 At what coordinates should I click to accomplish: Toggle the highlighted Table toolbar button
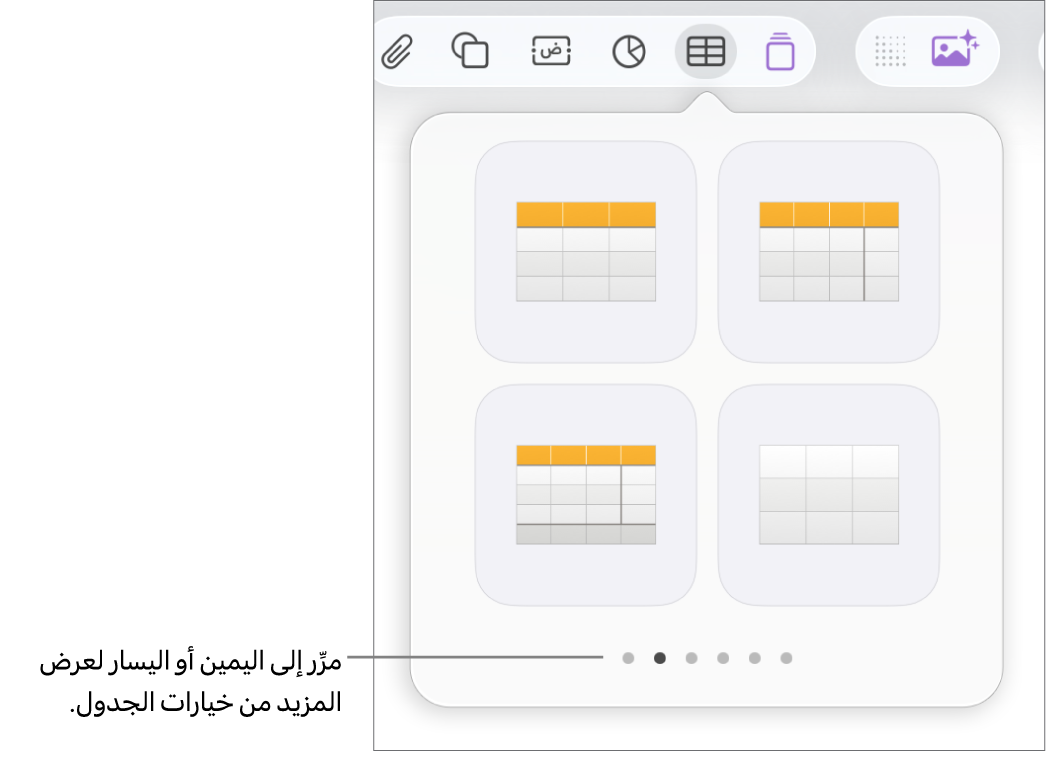(706, 51)
